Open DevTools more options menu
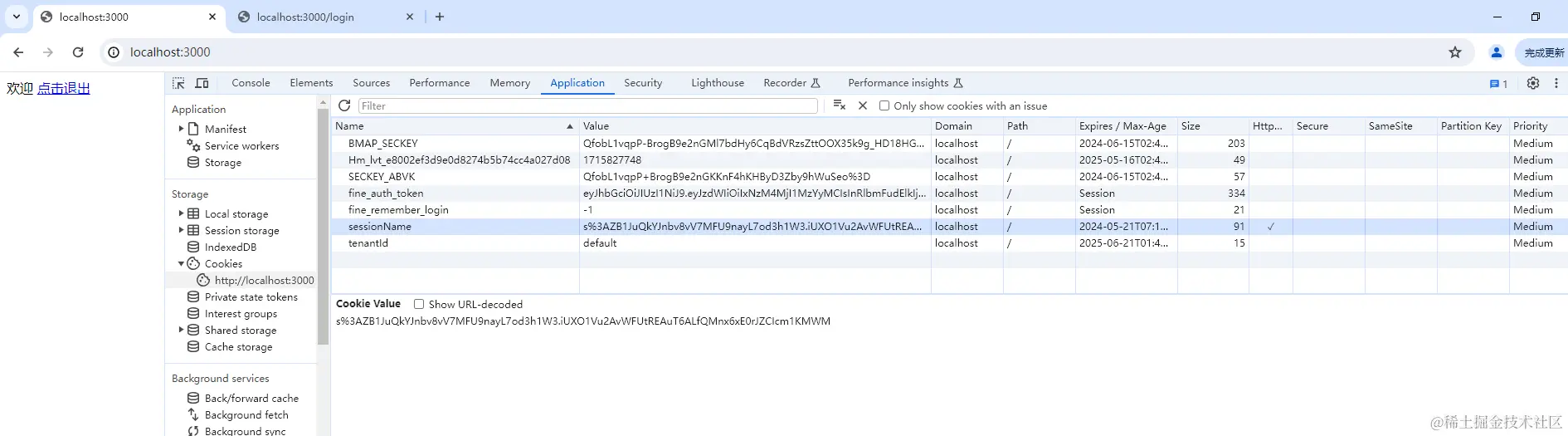 click(x=1556, y=83)
